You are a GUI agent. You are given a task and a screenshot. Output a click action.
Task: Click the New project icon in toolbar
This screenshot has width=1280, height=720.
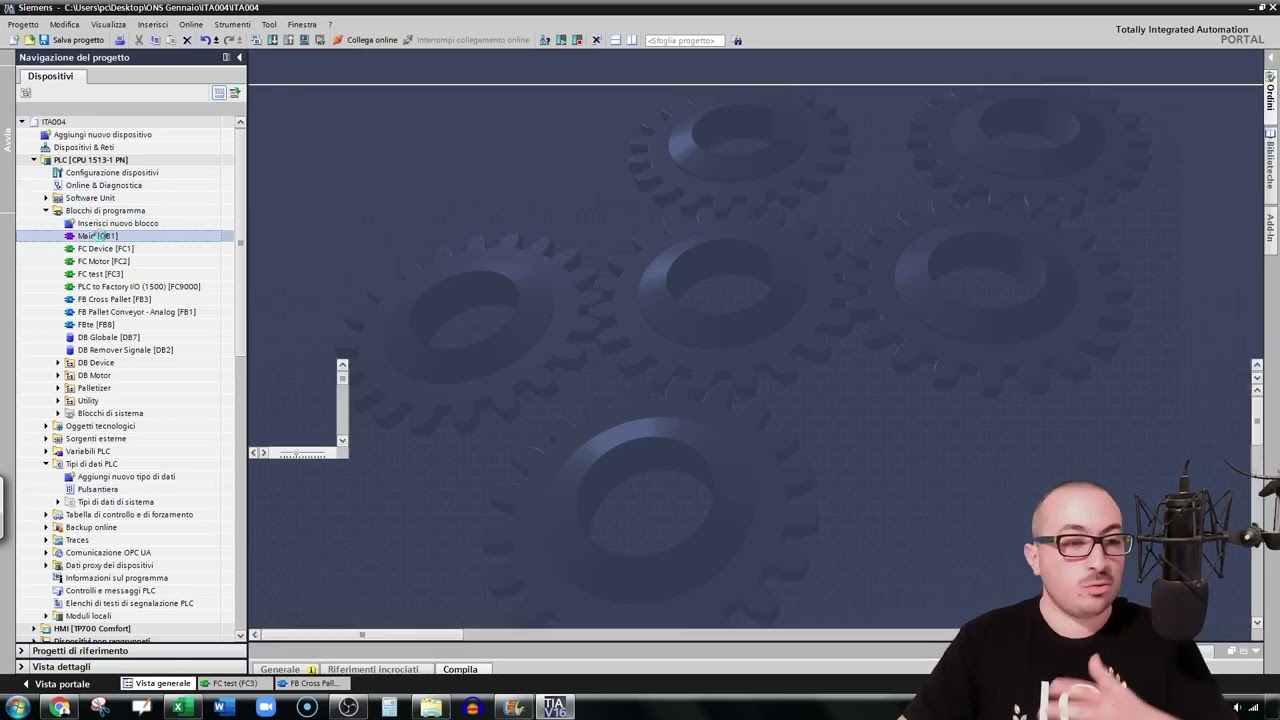pos(14,40)
